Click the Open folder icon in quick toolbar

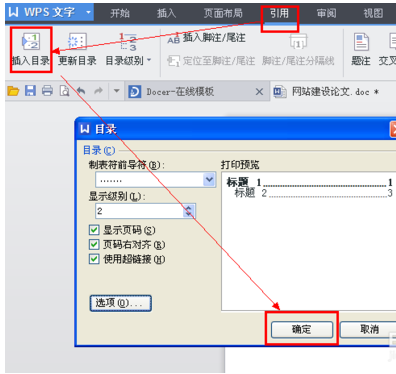13,91
